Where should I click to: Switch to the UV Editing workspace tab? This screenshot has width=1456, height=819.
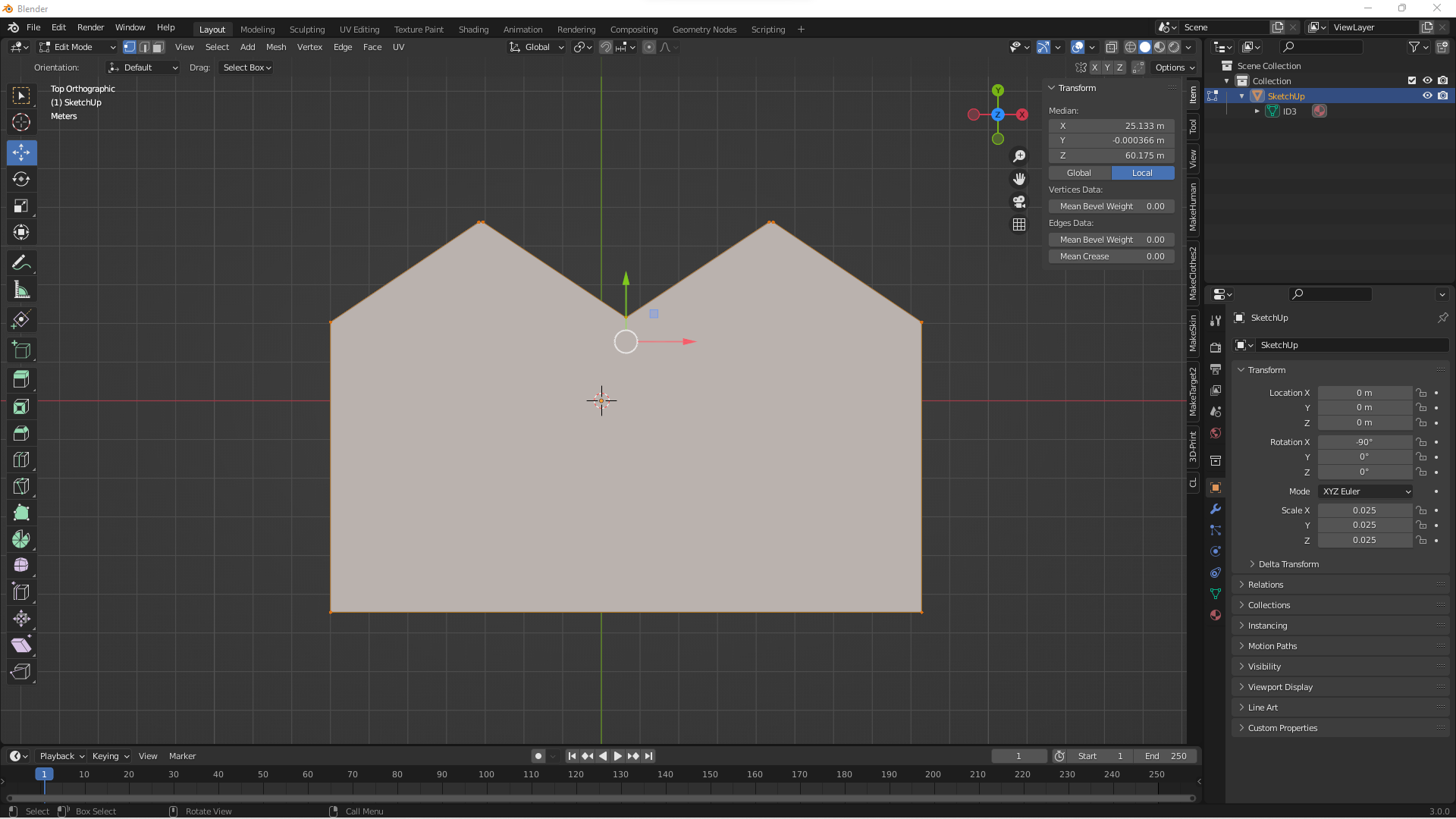tap(359, 30)
